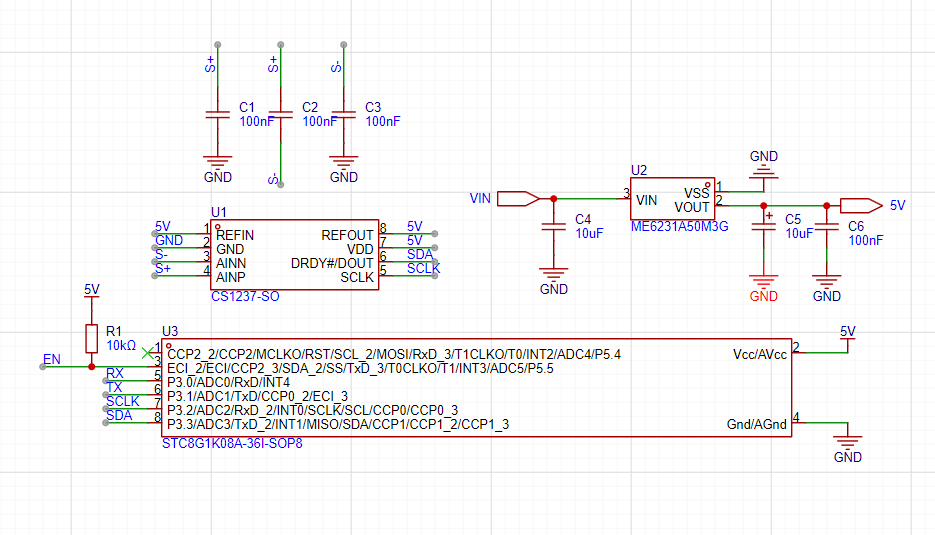Select C2 100nF value text

(x=320, y=122)
